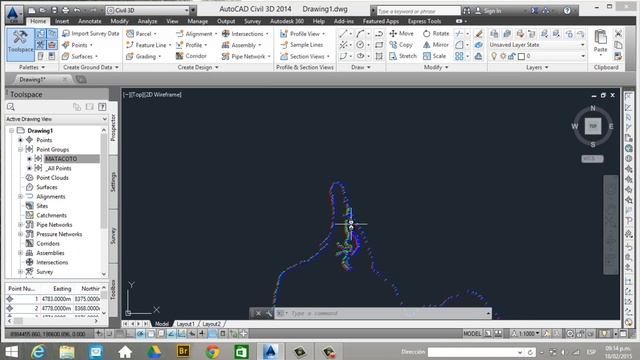Switch to Toolbox toolspace tab
640x360 pixels.
(x=113, y=289)
